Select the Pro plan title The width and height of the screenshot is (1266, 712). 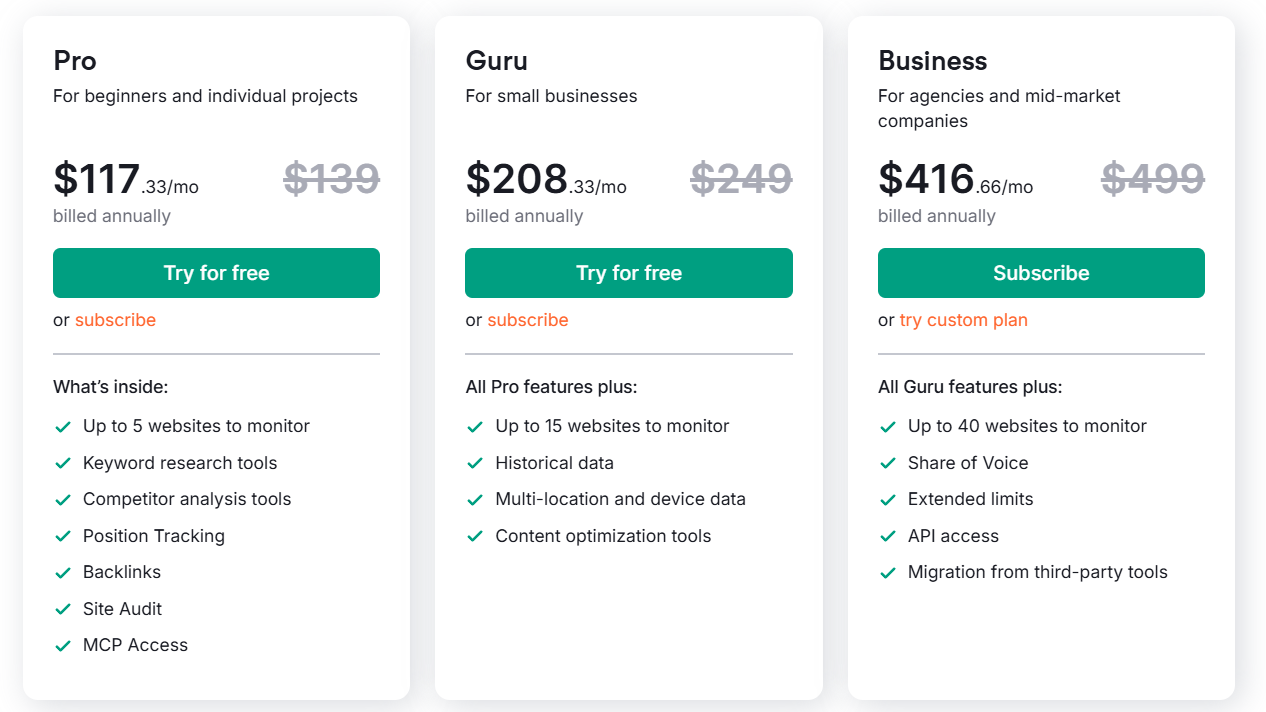[75, 61]
